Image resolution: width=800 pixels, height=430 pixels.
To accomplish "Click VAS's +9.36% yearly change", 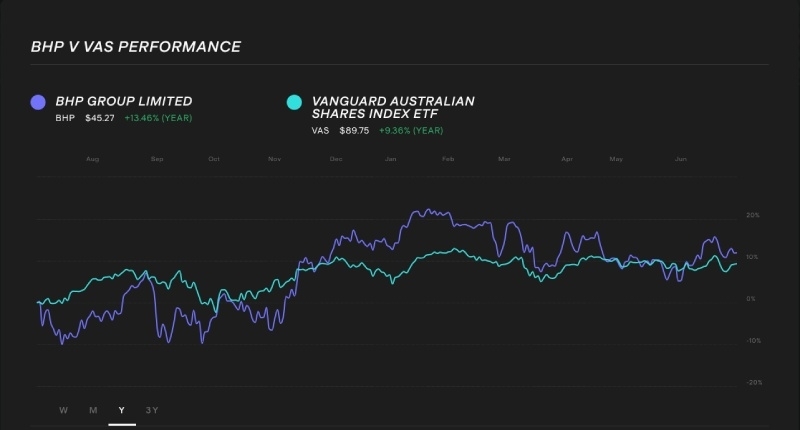I will point(410,129).
